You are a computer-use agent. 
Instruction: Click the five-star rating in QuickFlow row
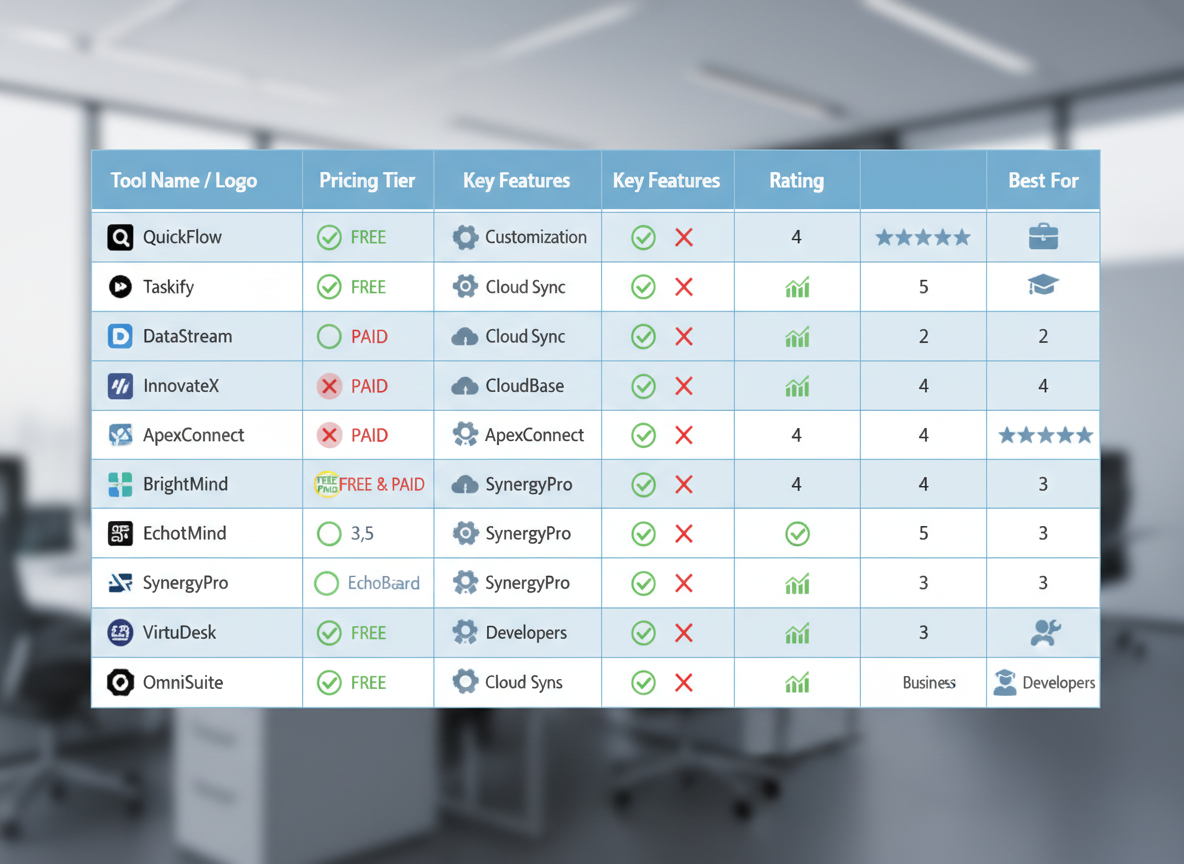click(923, 238)
